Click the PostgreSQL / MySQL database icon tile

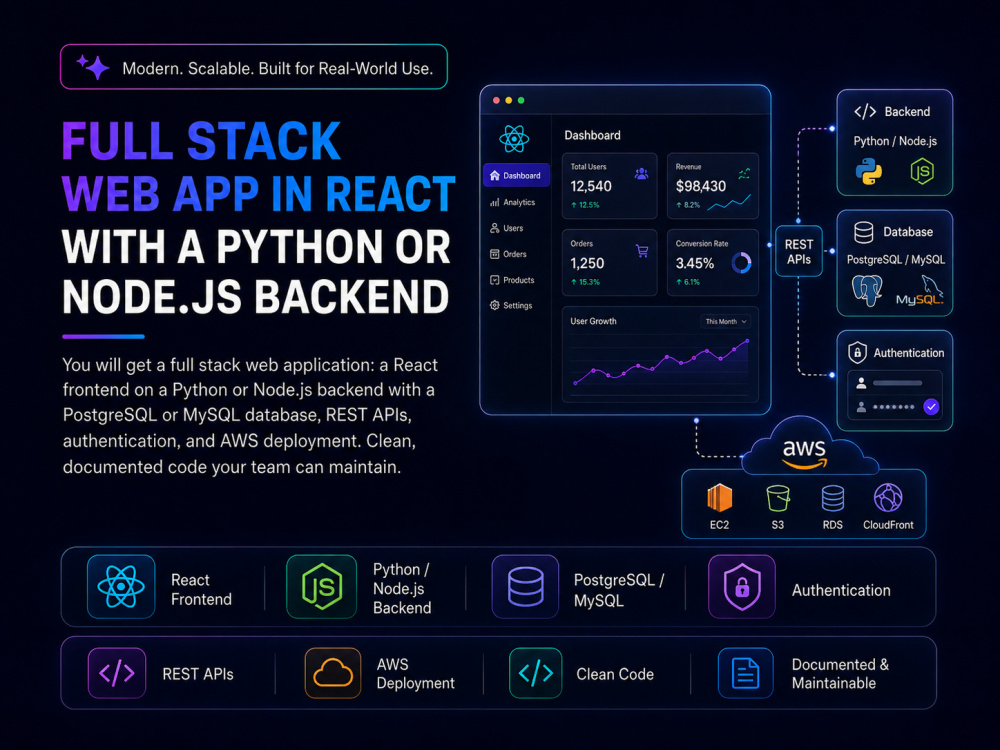tap(526, 587)
